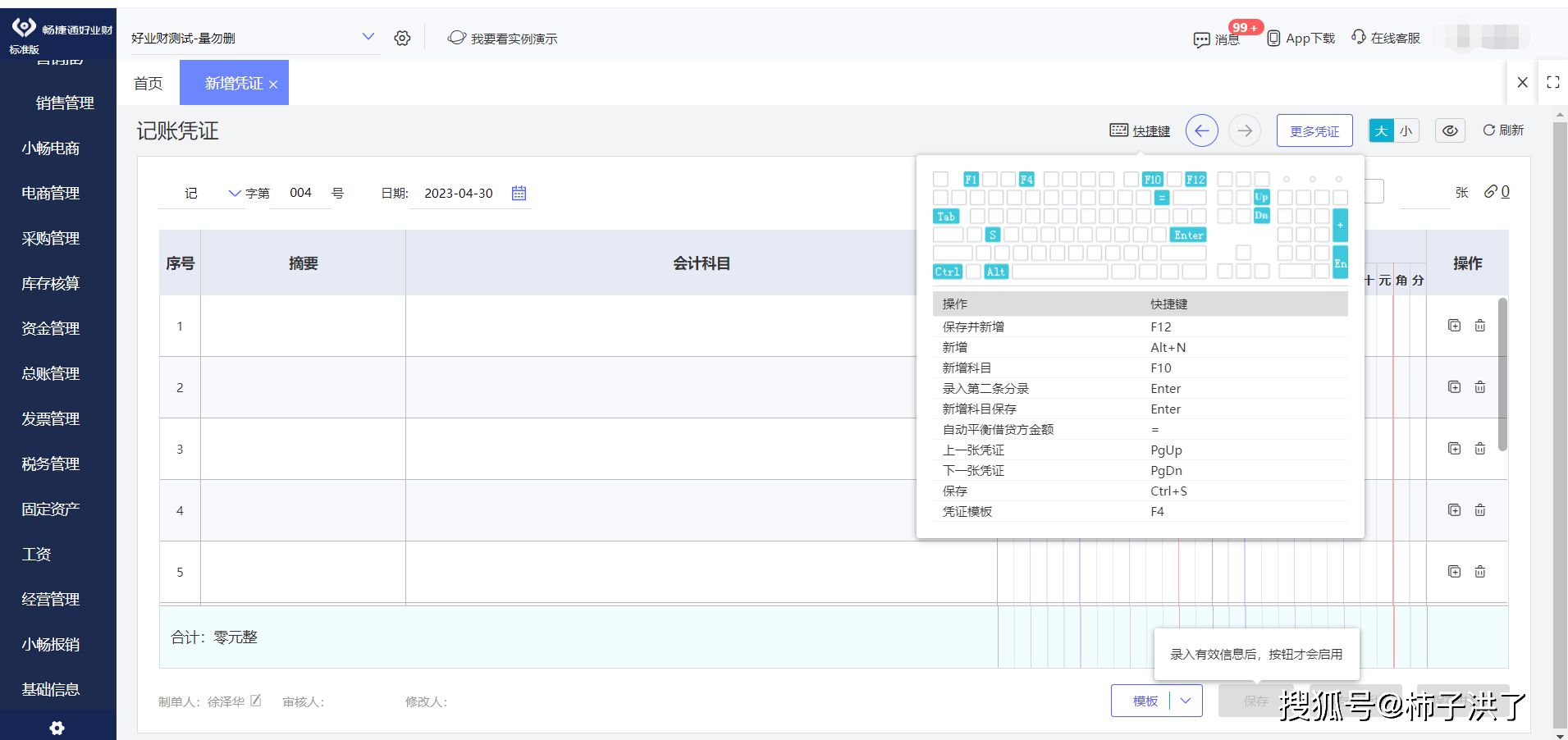Click the attachment paperclip icon
Viewport: 1568px width, 740px height.
pos(1491,192)
